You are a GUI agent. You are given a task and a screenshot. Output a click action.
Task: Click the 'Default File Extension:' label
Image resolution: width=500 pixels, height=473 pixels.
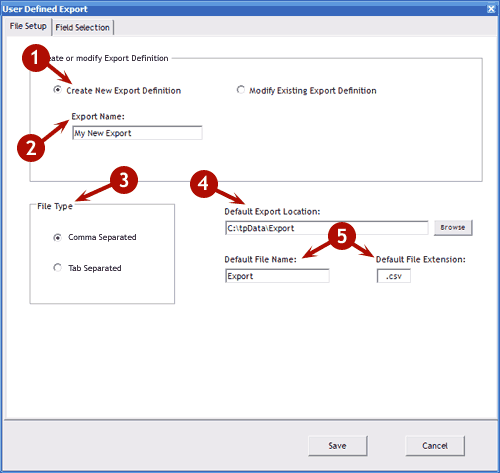[421, 259]
